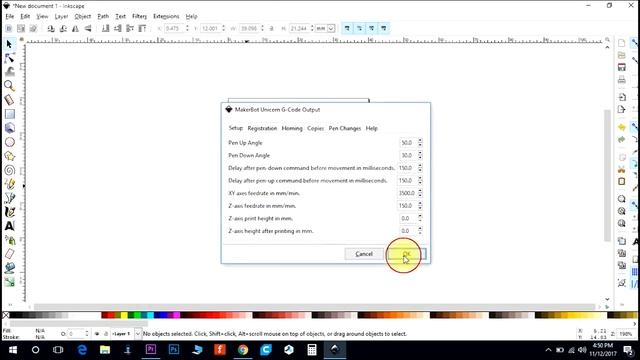This screenshot has height=360, width=640.
Task: Switch to Registration tab in dialog
Action: pyautogui.click(x=262, y=128)
